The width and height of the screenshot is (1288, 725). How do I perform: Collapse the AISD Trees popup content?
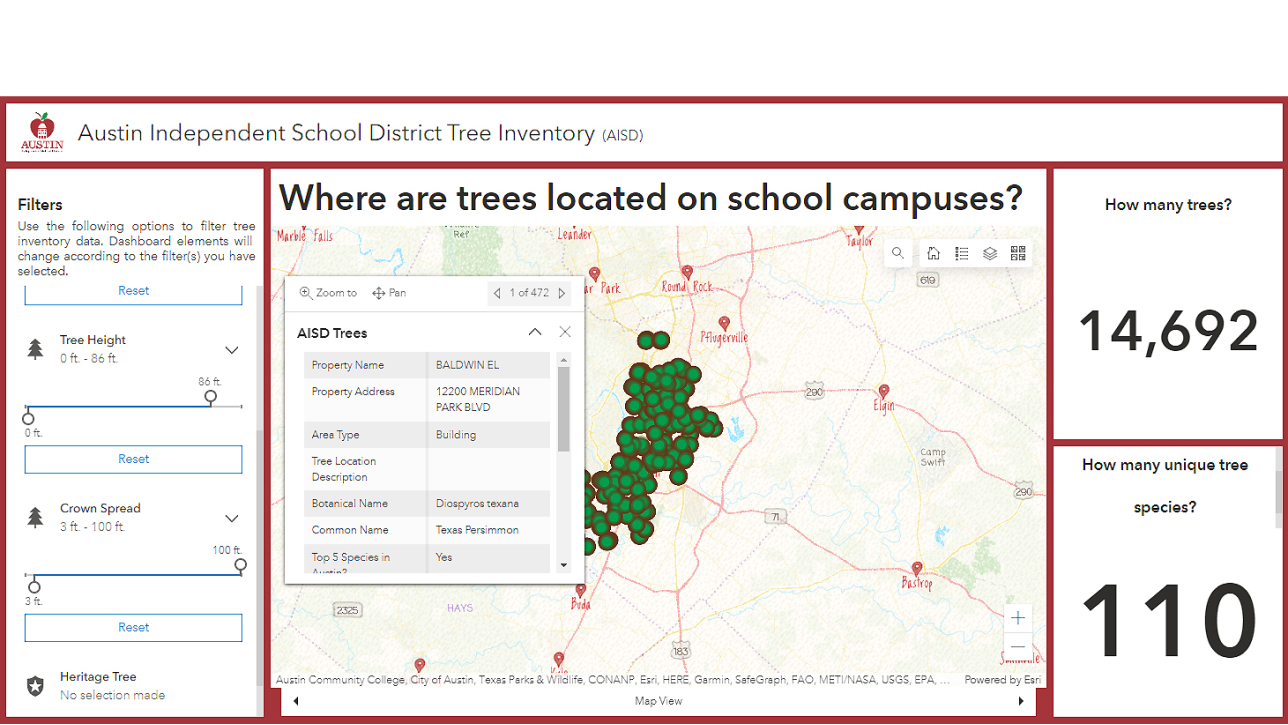pyautogui.click(x=535, y=332)
